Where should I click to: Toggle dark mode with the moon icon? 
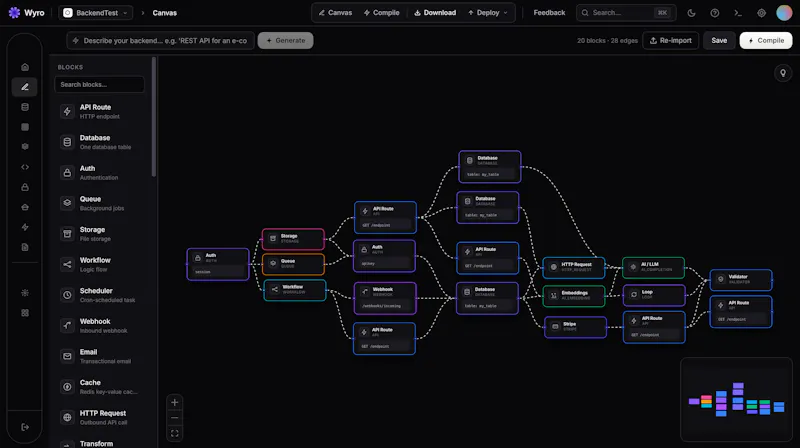(x=691, y=13)
